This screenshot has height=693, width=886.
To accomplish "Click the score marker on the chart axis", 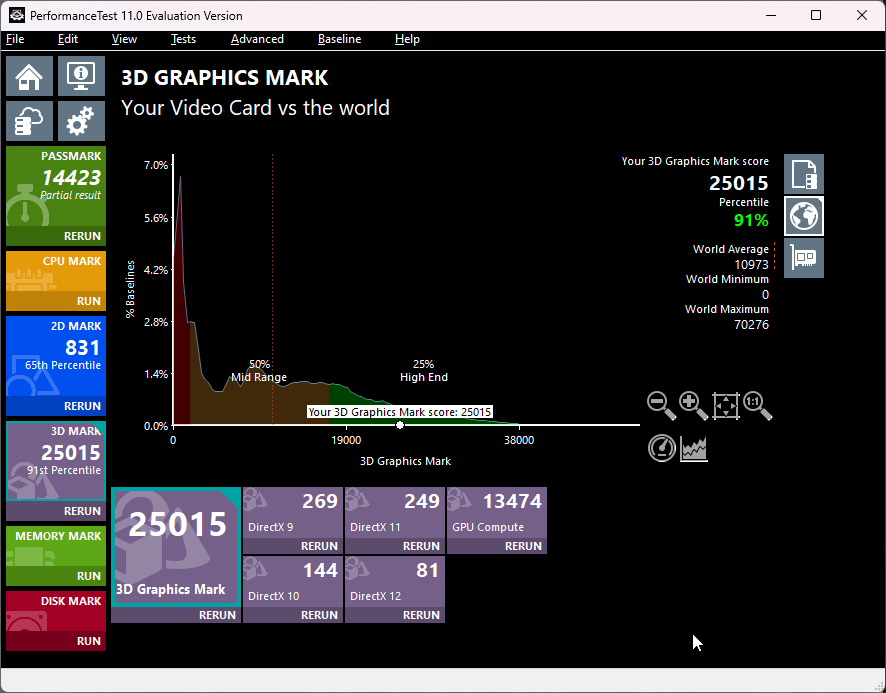I will 400,425.
